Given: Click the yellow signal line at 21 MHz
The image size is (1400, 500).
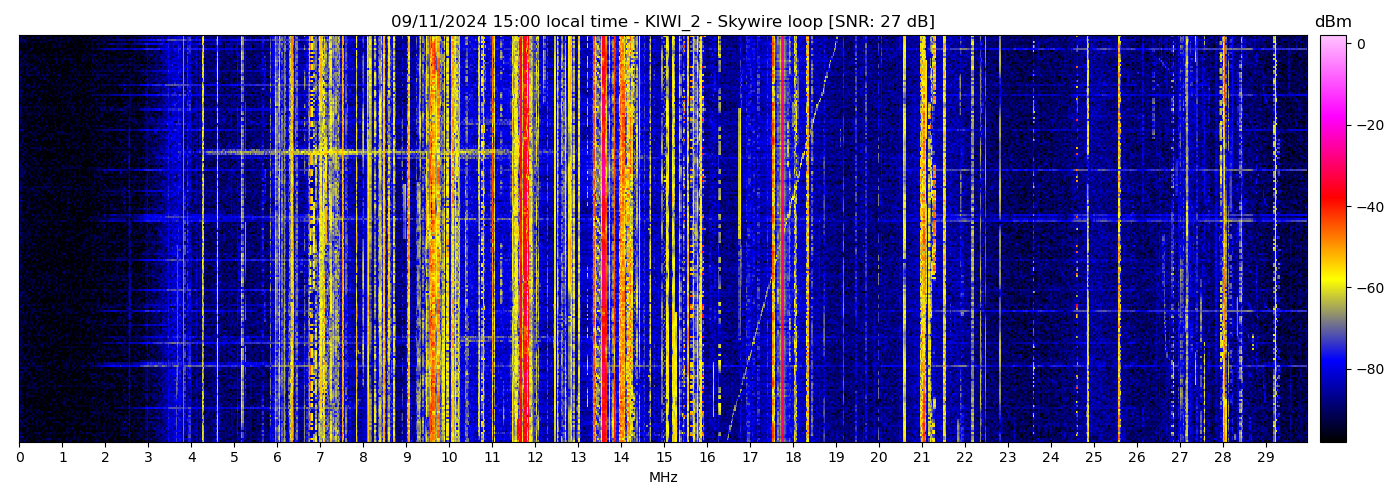Looking at the screenshot, I should pyautogui.click(x=922, y=238).
